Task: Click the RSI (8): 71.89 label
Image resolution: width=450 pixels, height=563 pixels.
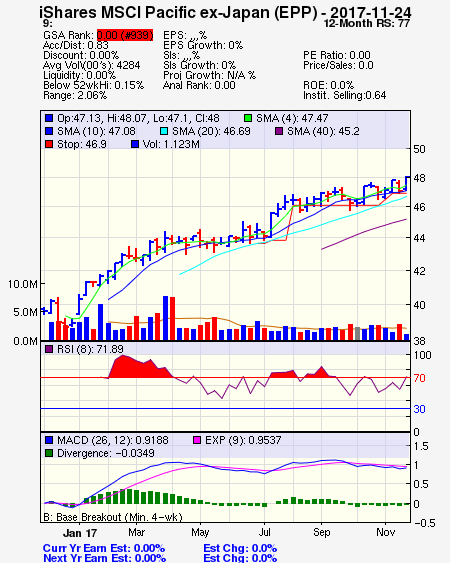Action: click(x=90, y=349)
